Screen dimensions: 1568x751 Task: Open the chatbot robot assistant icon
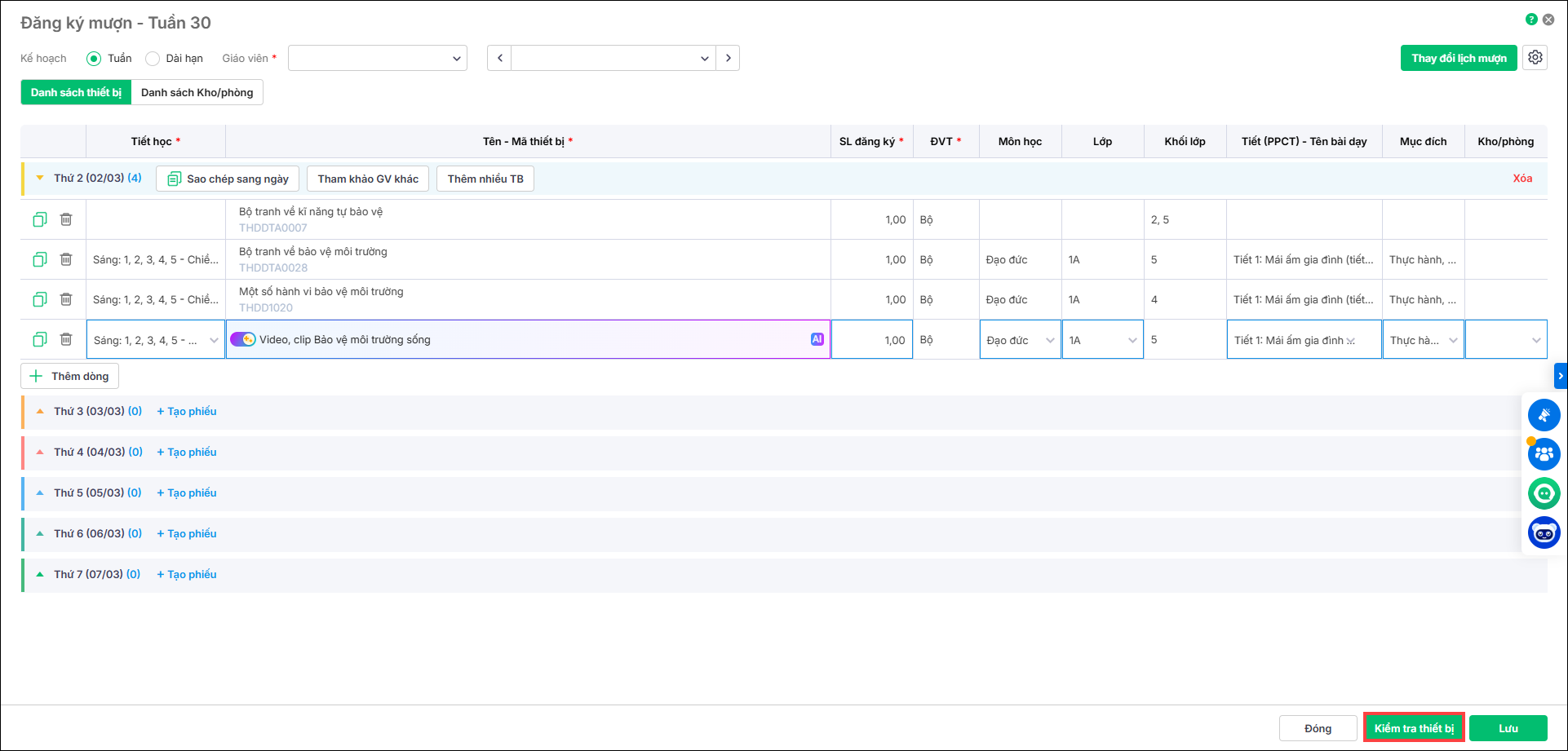[1544, 533]
